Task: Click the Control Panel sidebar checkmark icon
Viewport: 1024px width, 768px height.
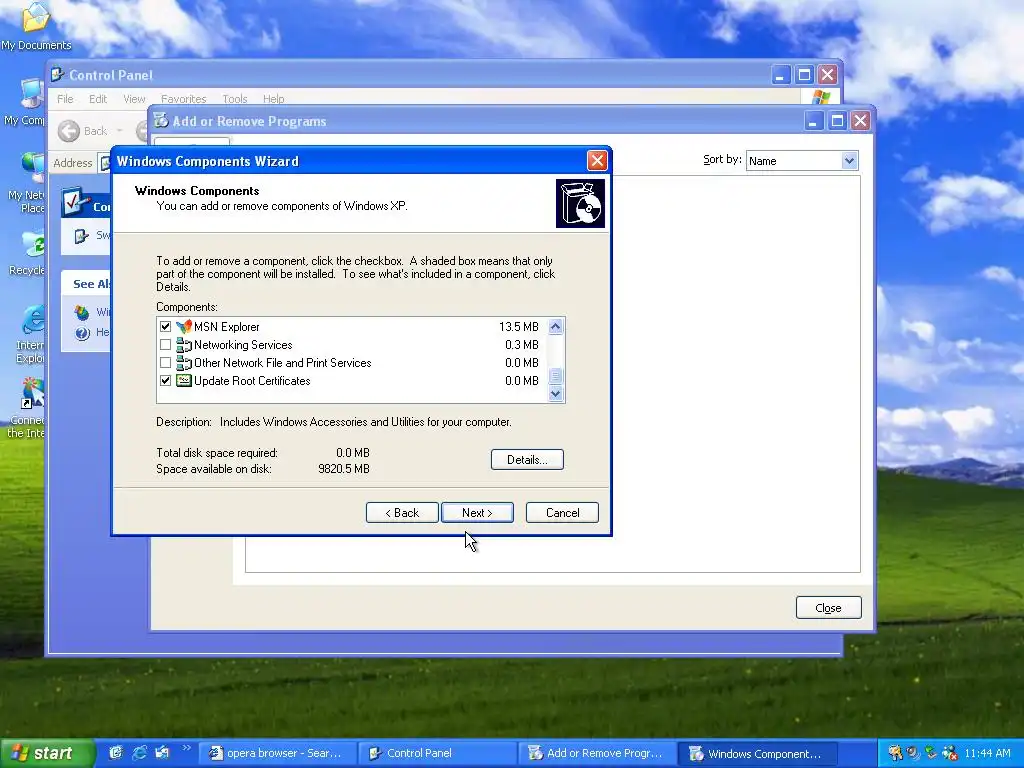Action: (76, 201)
